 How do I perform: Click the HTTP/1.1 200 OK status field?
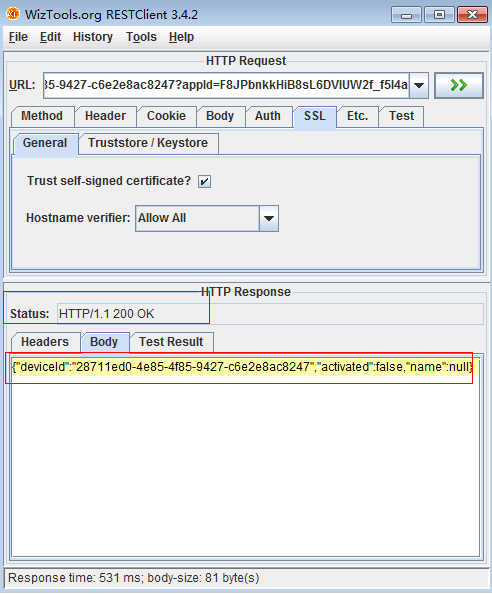(270, 314)
